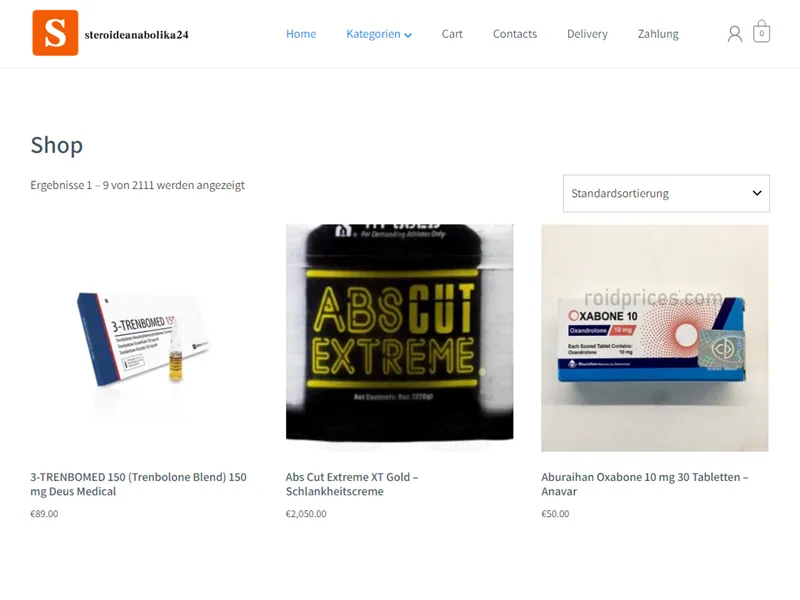Viewport: 800px width, 600px height.
Task: Open Aburaihan Oxabone 10 mg title link
Action: pos(645,484)
